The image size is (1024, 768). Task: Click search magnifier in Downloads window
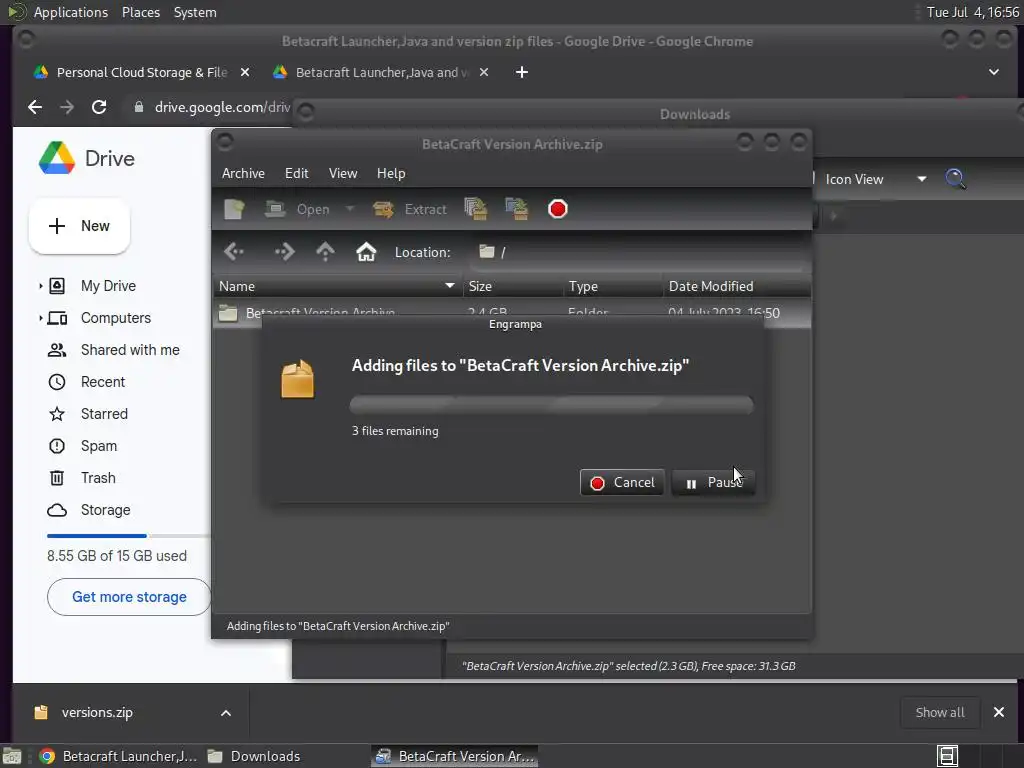955,179
